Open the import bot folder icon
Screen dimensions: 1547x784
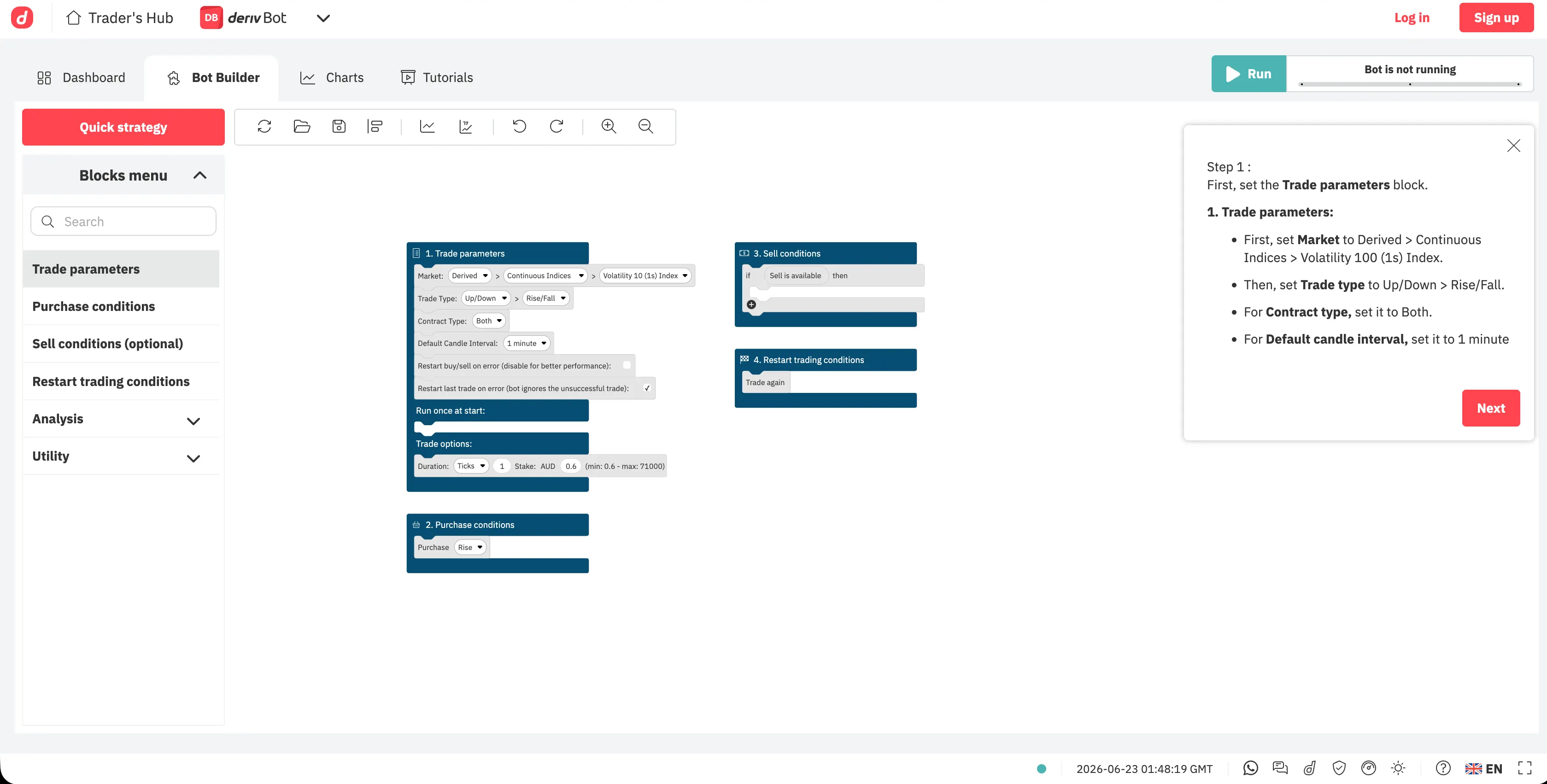(301, 126)
